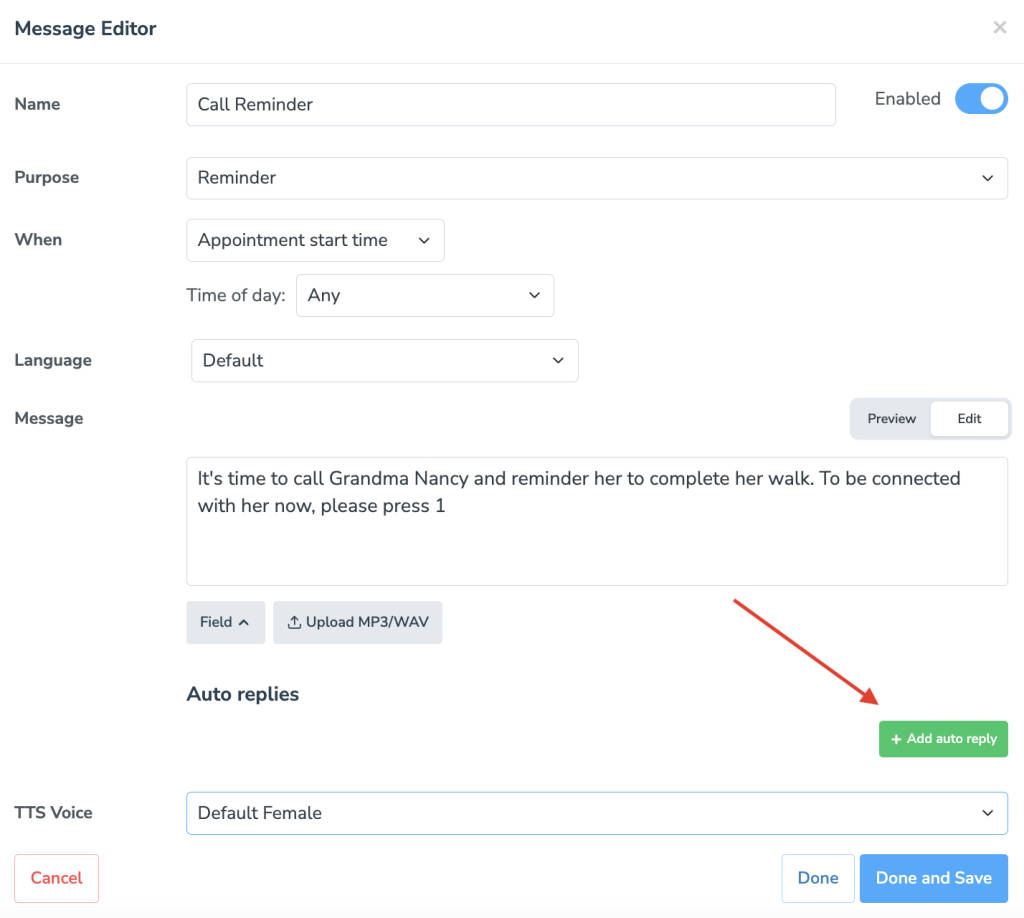Image resolution: width=1024 pixels, height=918 pixels.
Task: Open the Field insert menu
Action: coord(225,622)
